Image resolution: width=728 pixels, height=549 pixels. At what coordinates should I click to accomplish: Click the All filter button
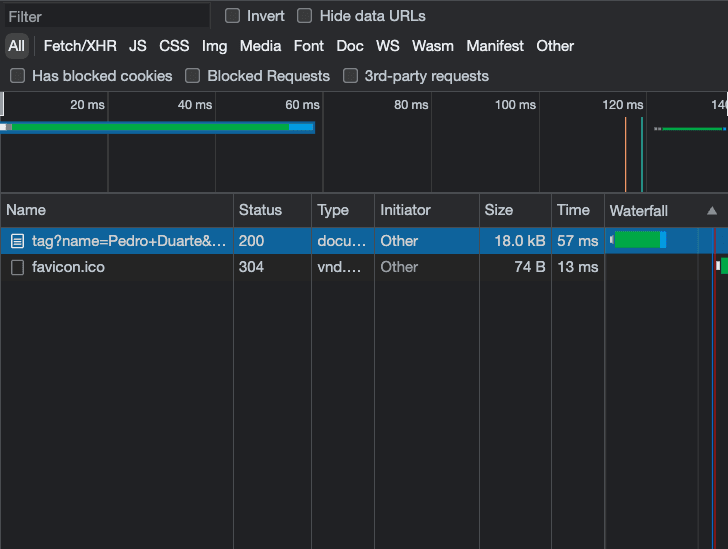pyautogui.click(x=16, y=46)
